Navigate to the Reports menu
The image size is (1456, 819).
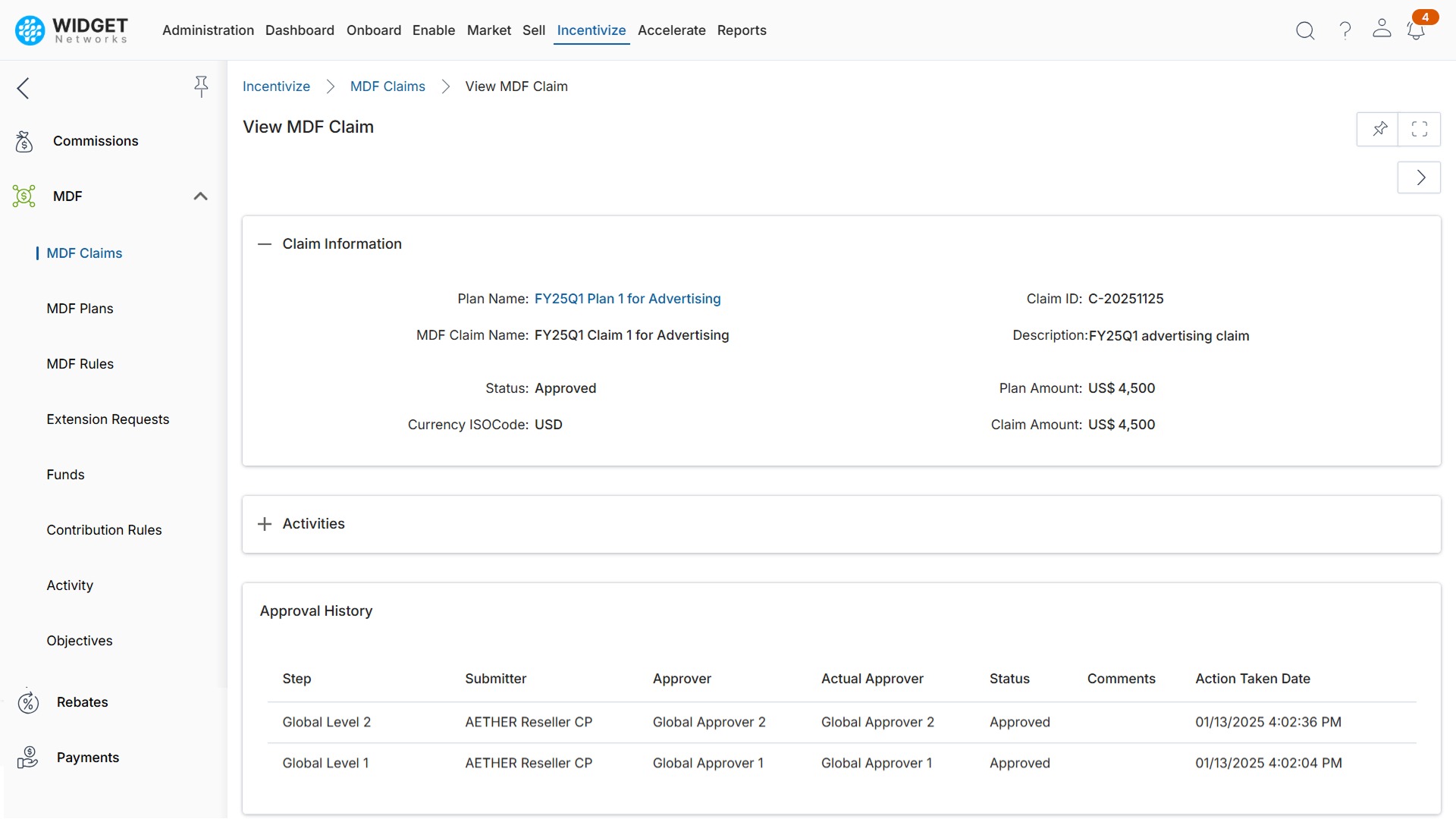click(742, 30)
